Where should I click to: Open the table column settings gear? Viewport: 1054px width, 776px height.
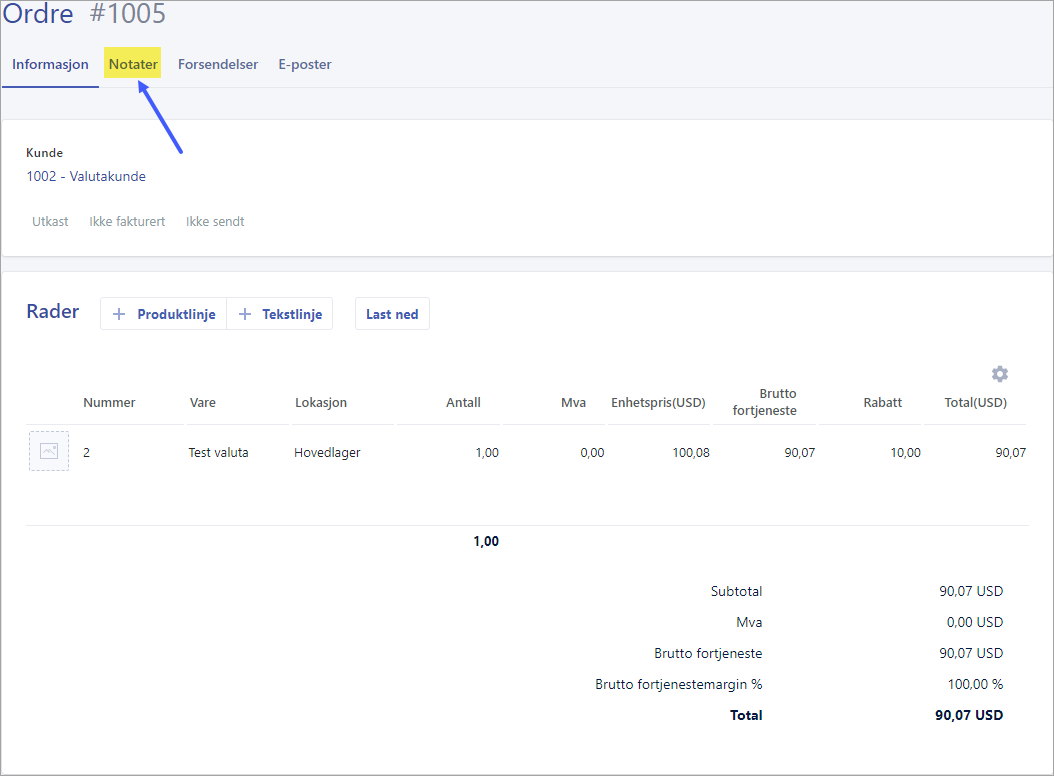tap(999, 374)
